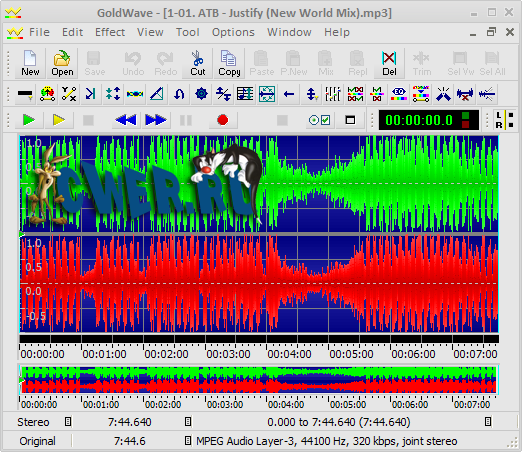Click the greyed-out Undo icon
The width and height of the screenshot is (522, 452).
pyautogui.click(x=133, y=63)
